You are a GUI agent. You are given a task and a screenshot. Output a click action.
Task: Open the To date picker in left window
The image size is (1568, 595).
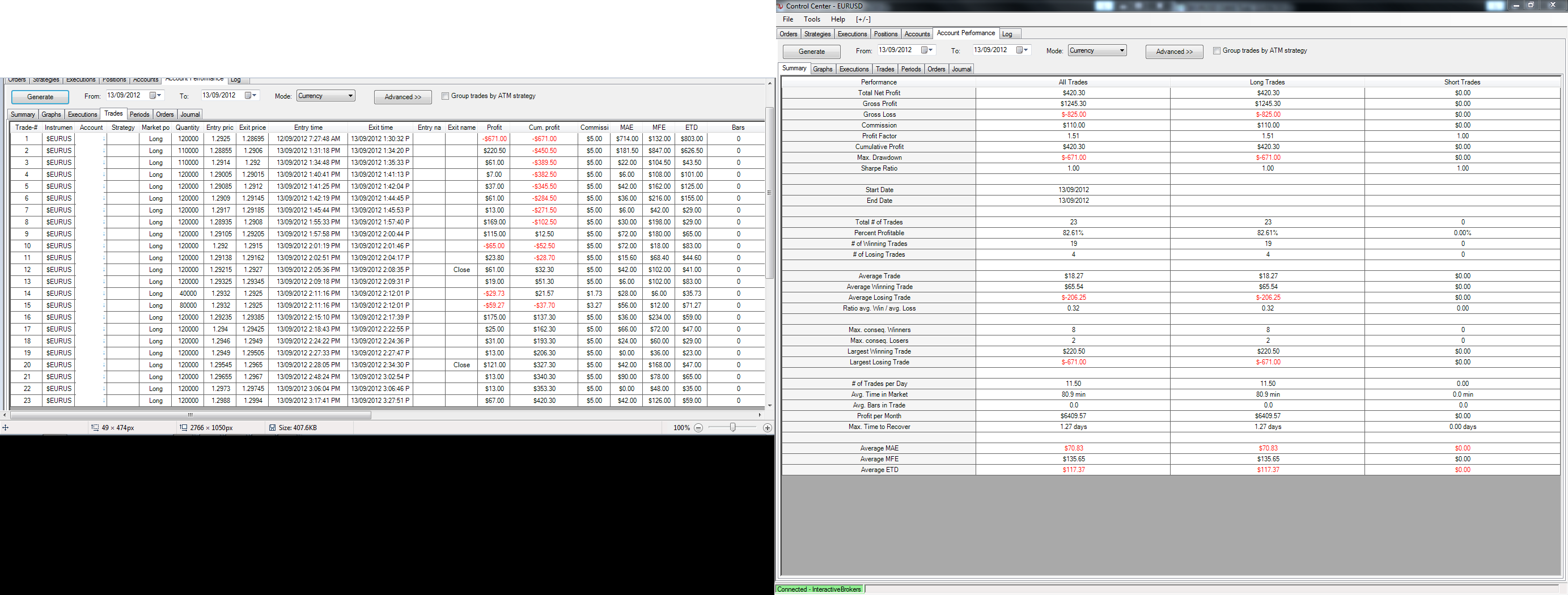pos(251,95)
